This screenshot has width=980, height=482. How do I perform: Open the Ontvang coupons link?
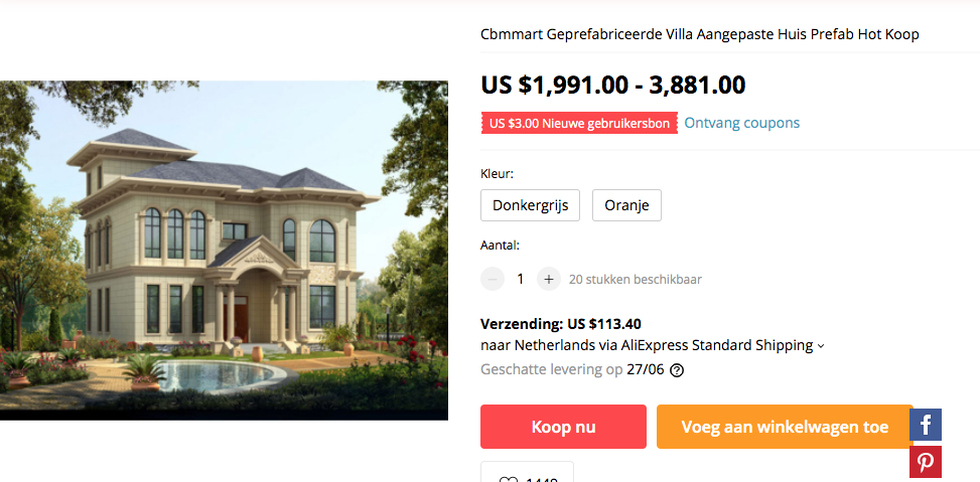click(742, 123)
